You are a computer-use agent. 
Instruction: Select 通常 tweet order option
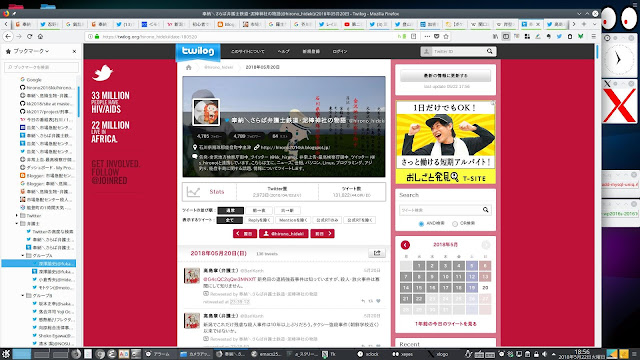pyautogui.click(x=230, y=211)
